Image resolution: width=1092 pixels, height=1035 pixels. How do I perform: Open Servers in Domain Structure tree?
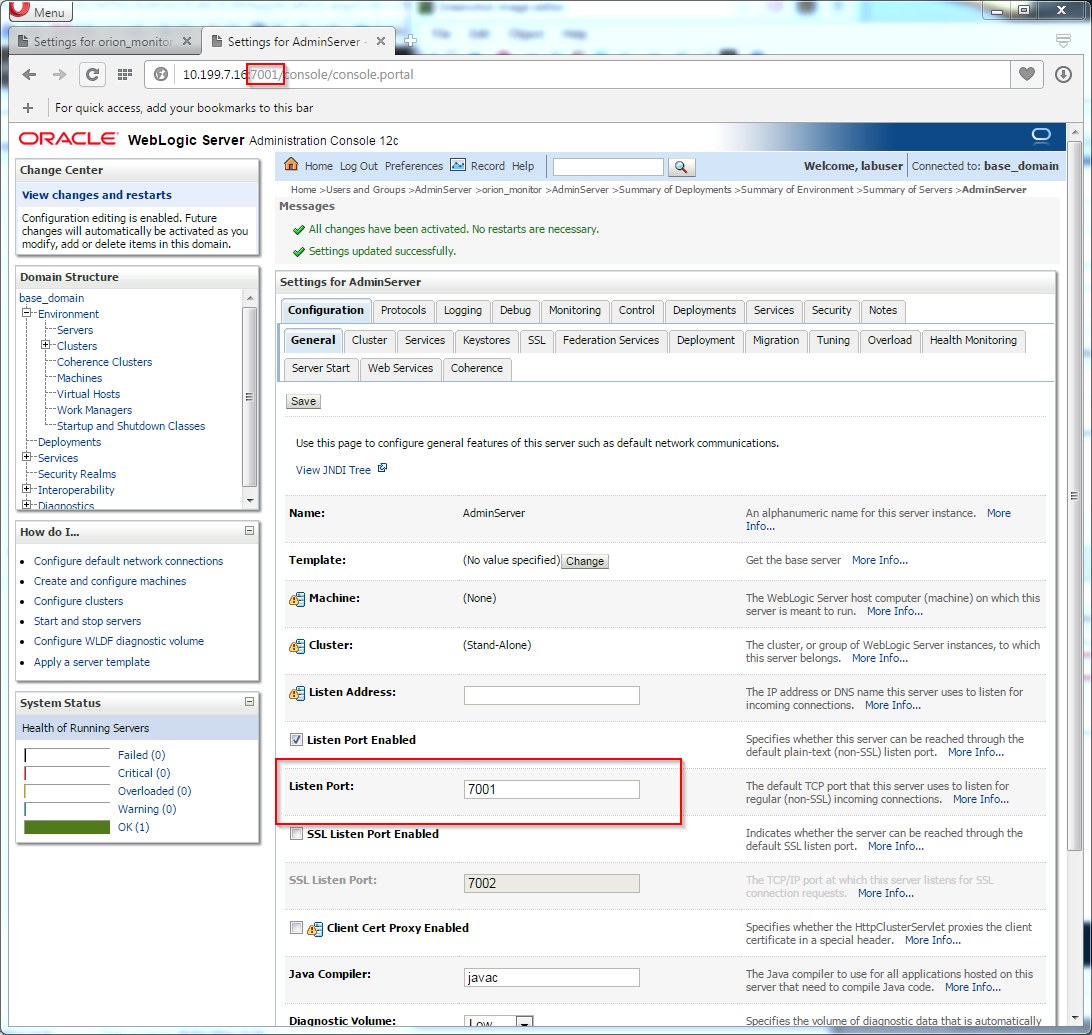pyautogui.click(x=75, y=330)
